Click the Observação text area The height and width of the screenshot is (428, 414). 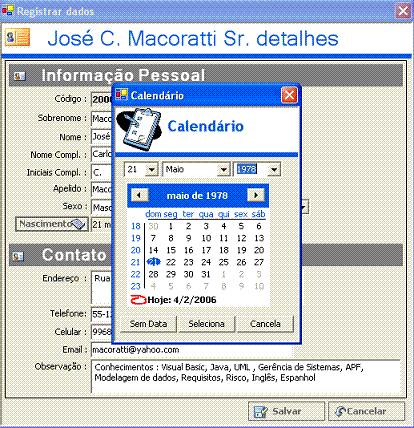[246, 377]
